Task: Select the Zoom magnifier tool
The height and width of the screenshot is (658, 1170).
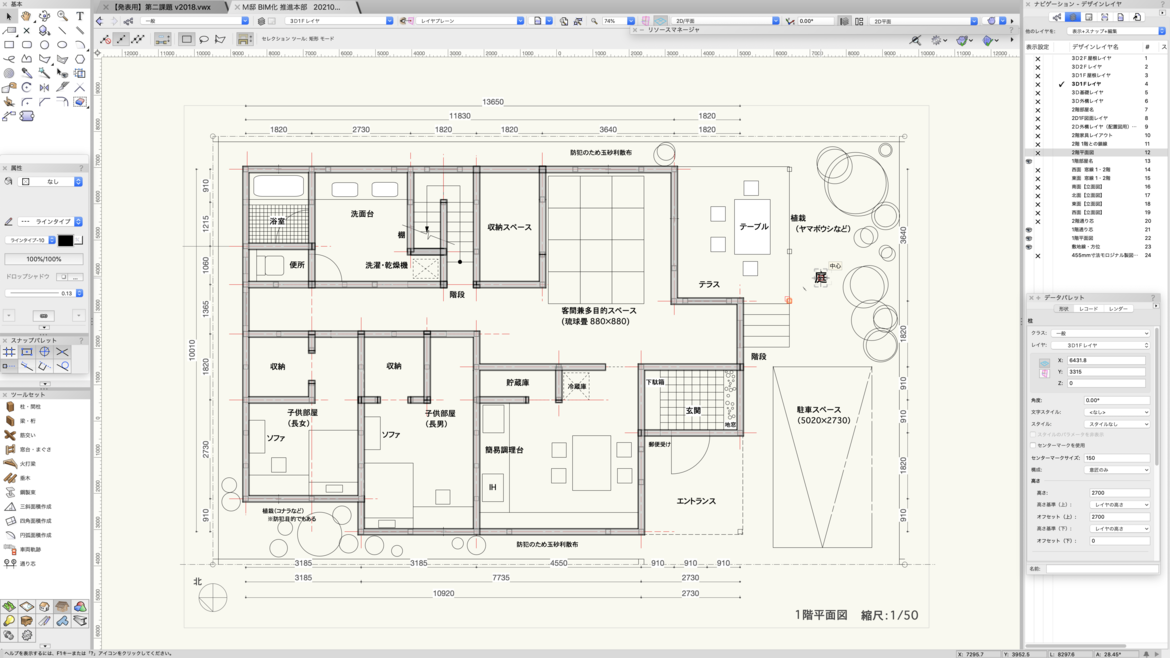Action: tap(62, 16)
